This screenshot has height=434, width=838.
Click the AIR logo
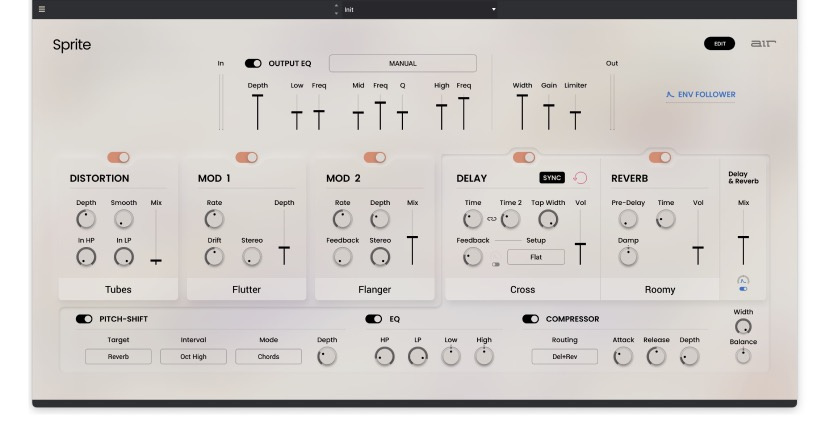(x=763, y=43)
